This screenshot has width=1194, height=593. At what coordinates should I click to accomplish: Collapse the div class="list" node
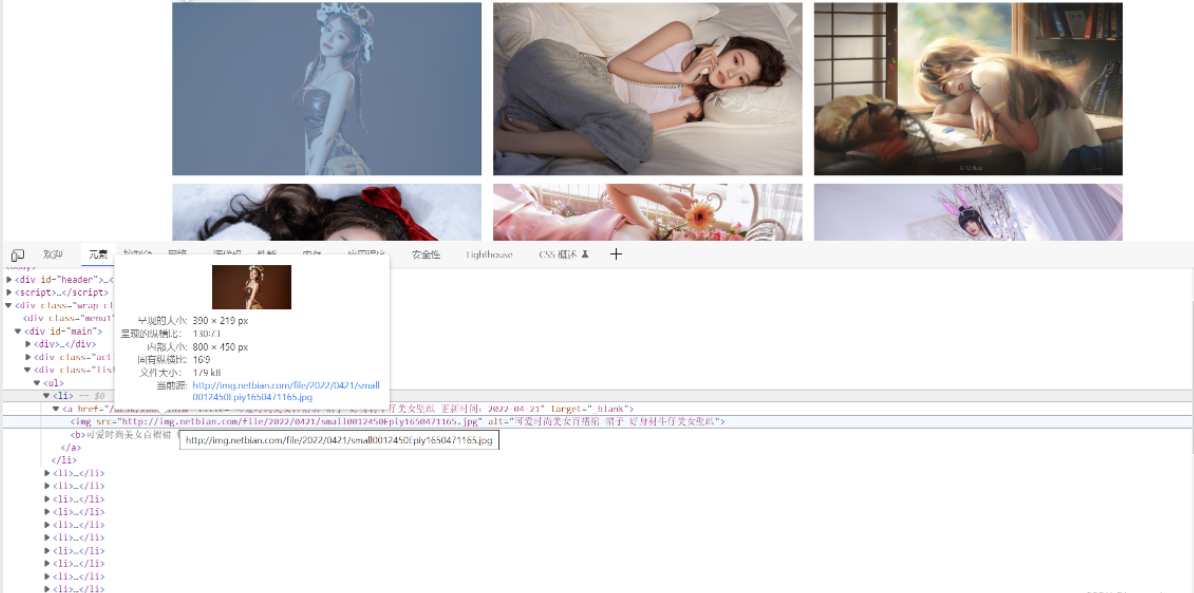point(28,370)
